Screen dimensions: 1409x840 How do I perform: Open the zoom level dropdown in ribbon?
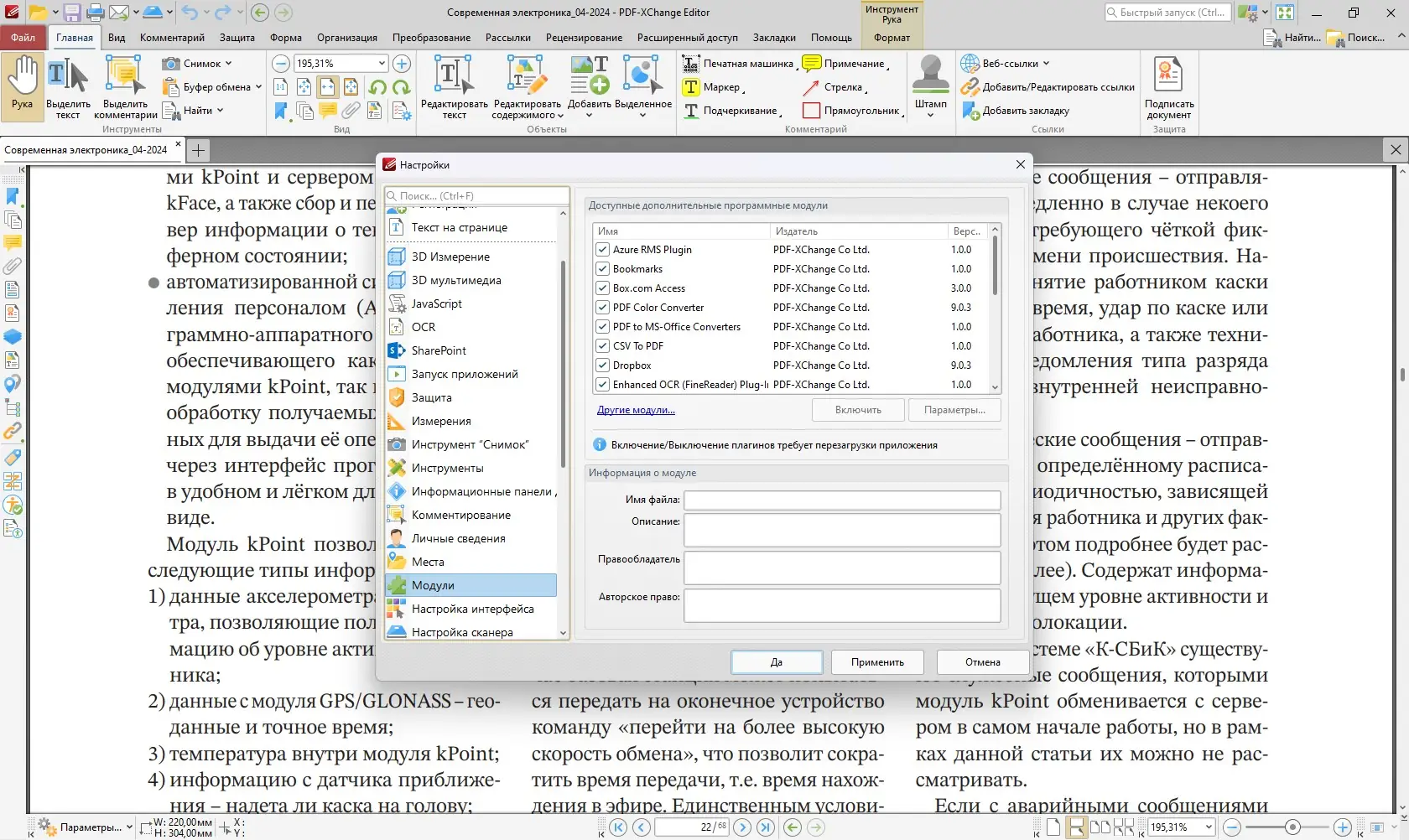pyautogui.click(x=382, y=64)
